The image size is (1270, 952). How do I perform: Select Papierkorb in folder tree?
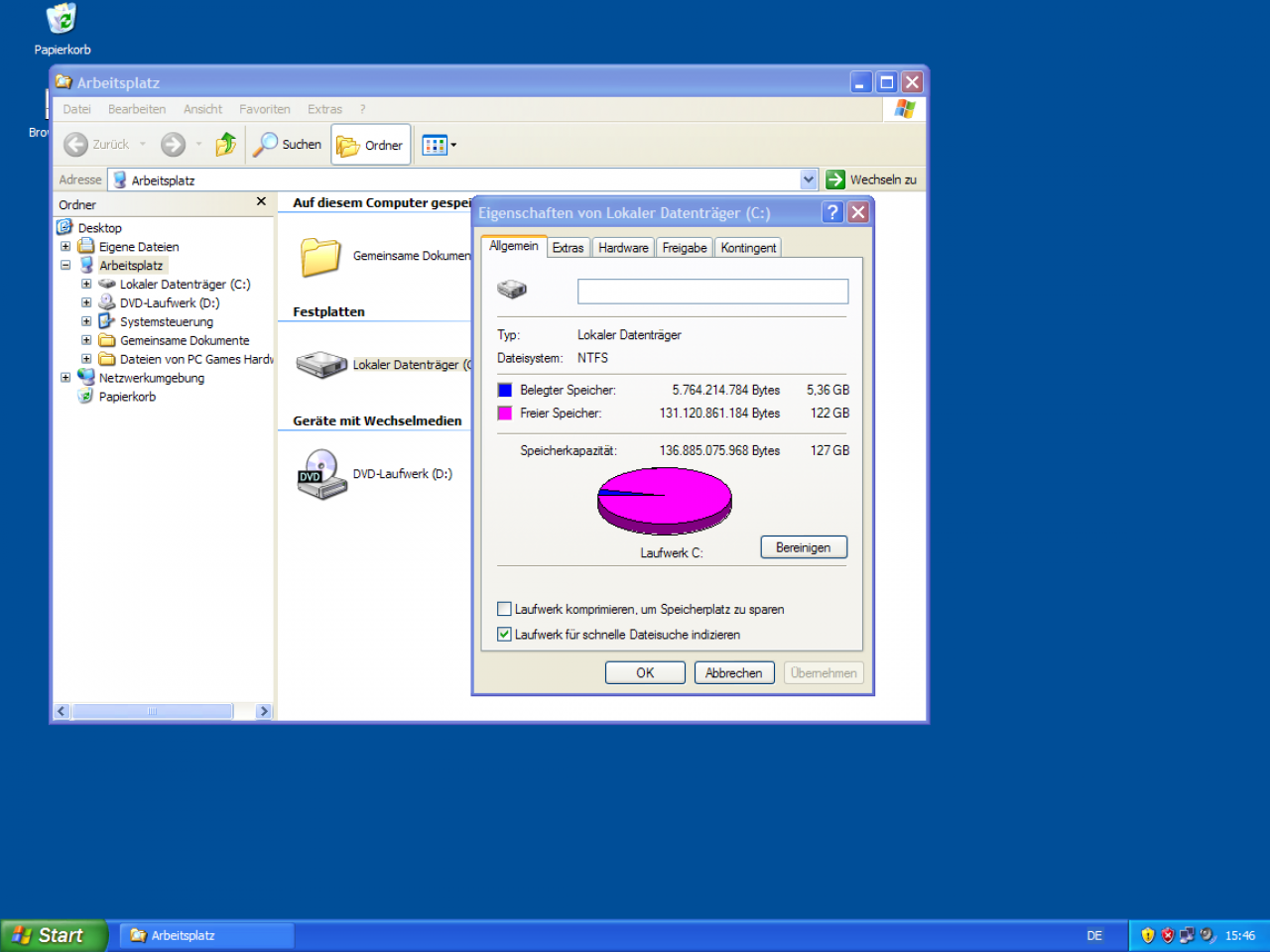[x=127, y=397]
